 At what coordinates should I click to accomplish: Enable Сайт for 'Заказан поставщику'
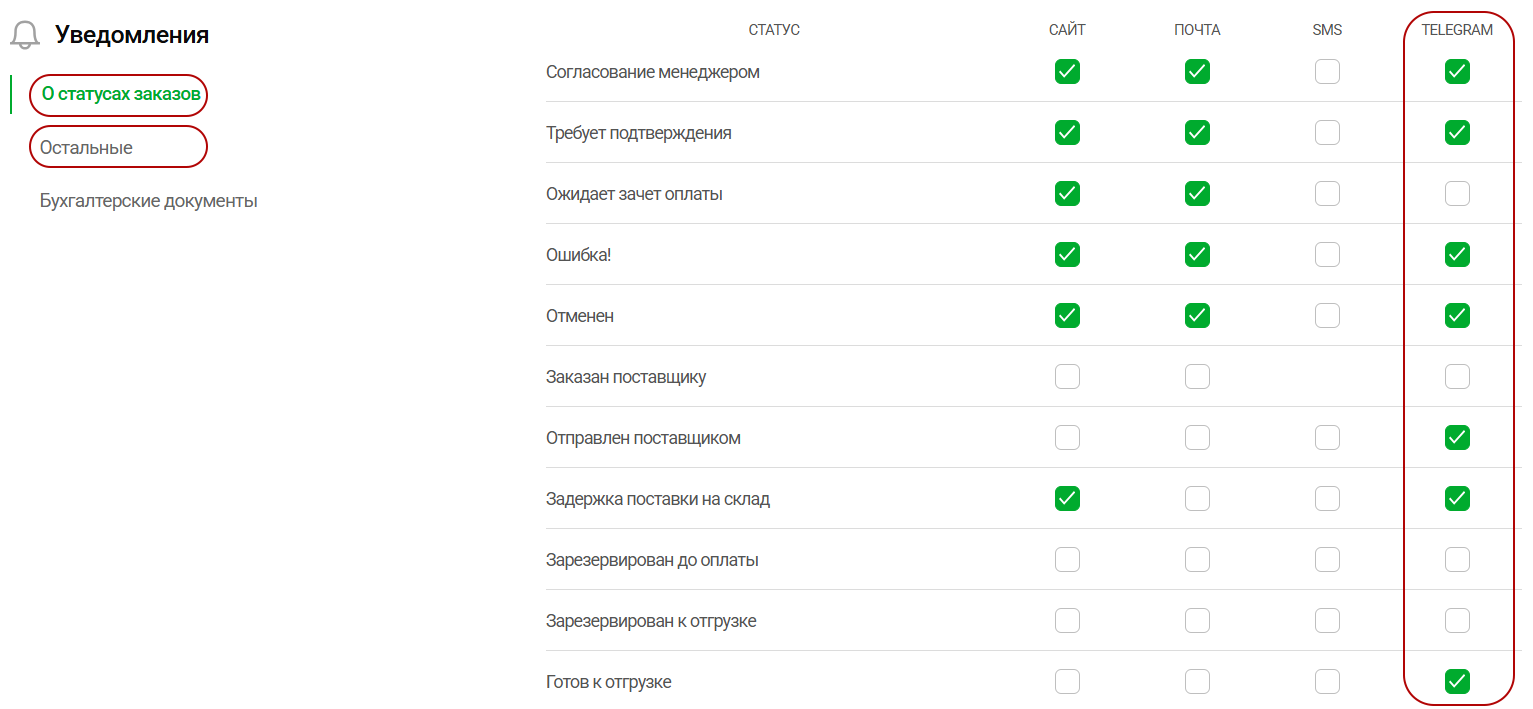tap(1067, 377)
